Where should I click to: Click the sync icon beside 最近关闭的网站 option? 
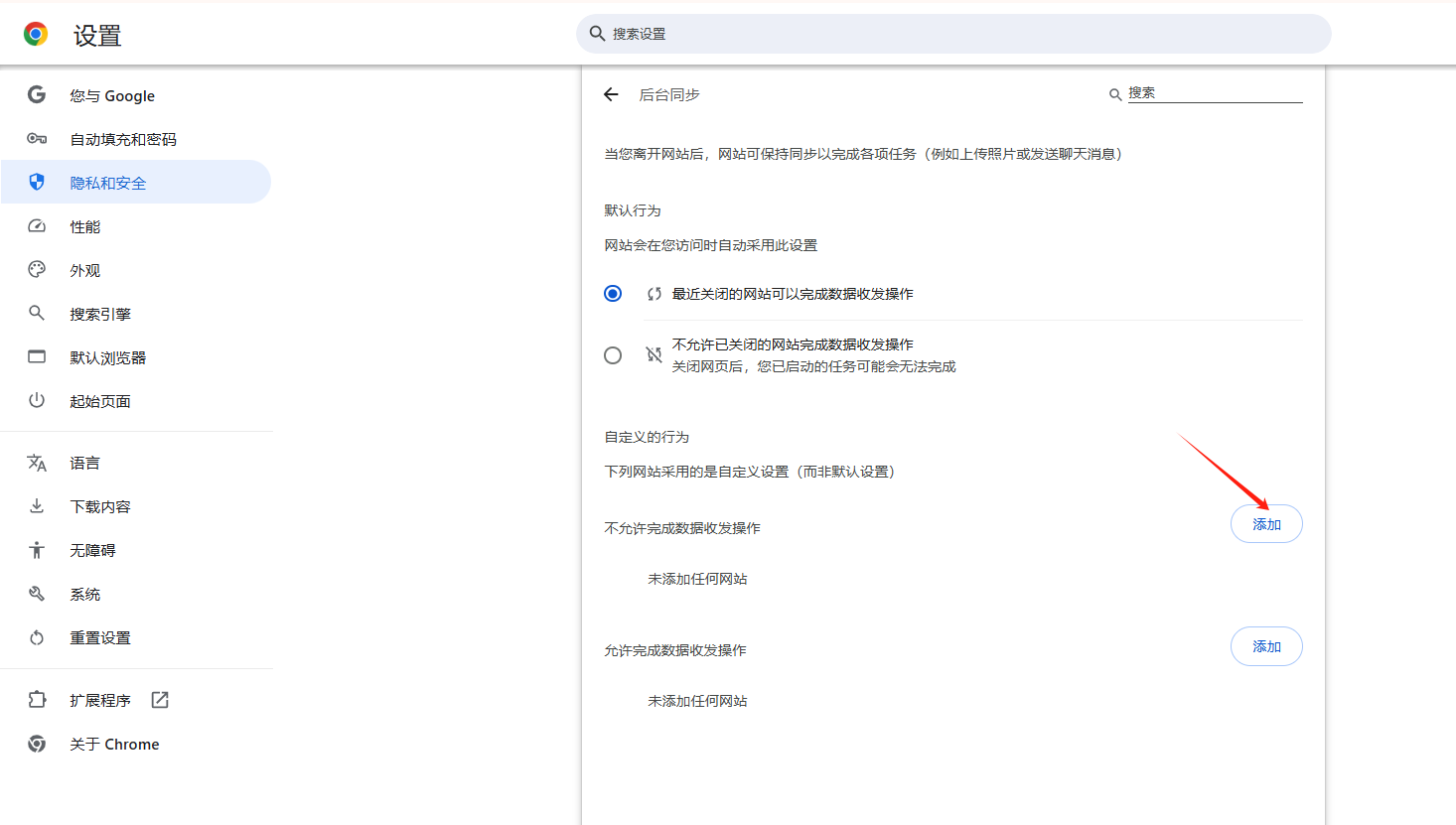coord(654,294)
